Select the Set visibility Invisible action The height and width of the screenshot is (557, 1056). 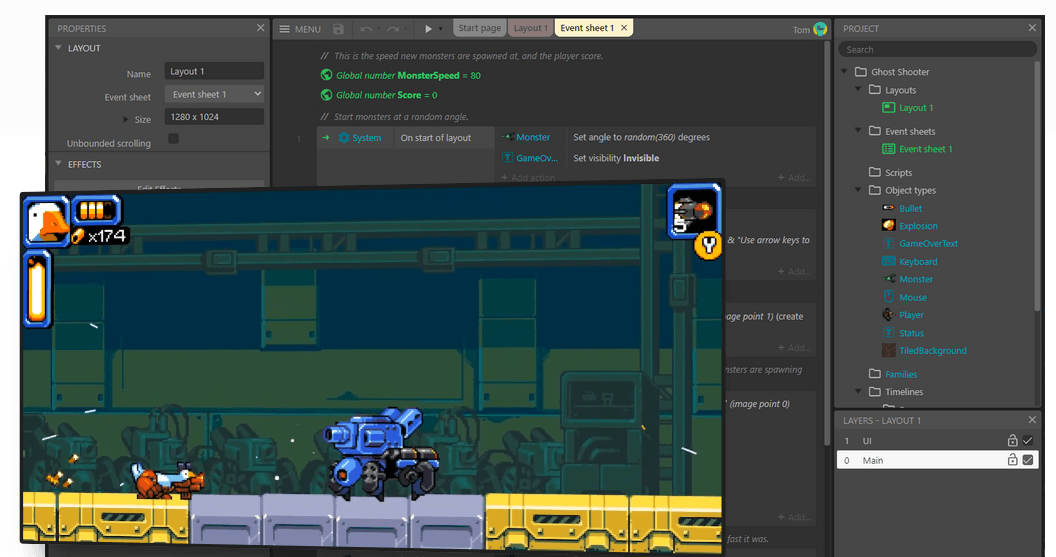click(x=616, y=158)
